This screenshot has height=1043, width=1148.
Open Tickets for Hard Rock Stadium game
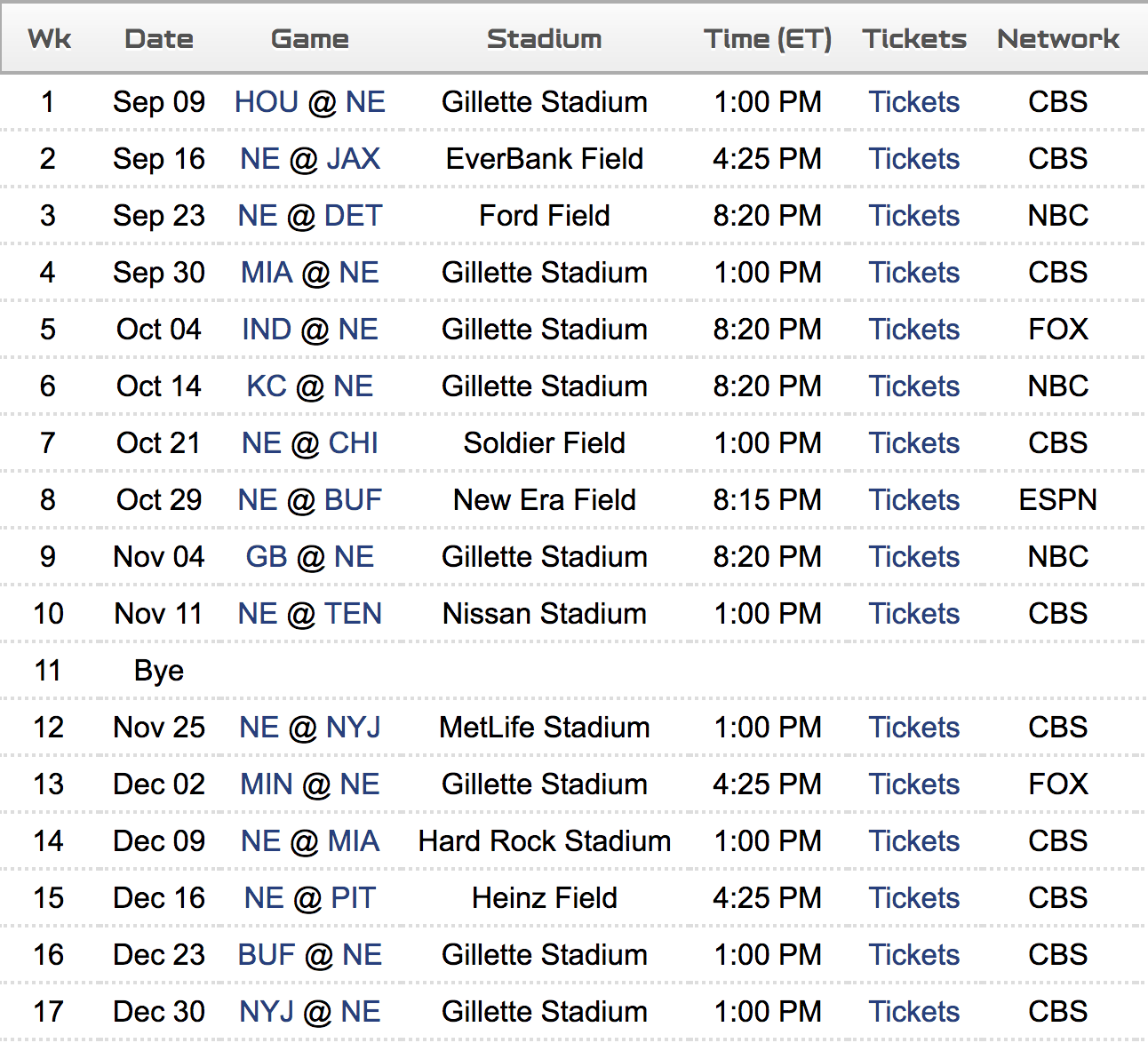pyautogui.click(x=913, y=841)
